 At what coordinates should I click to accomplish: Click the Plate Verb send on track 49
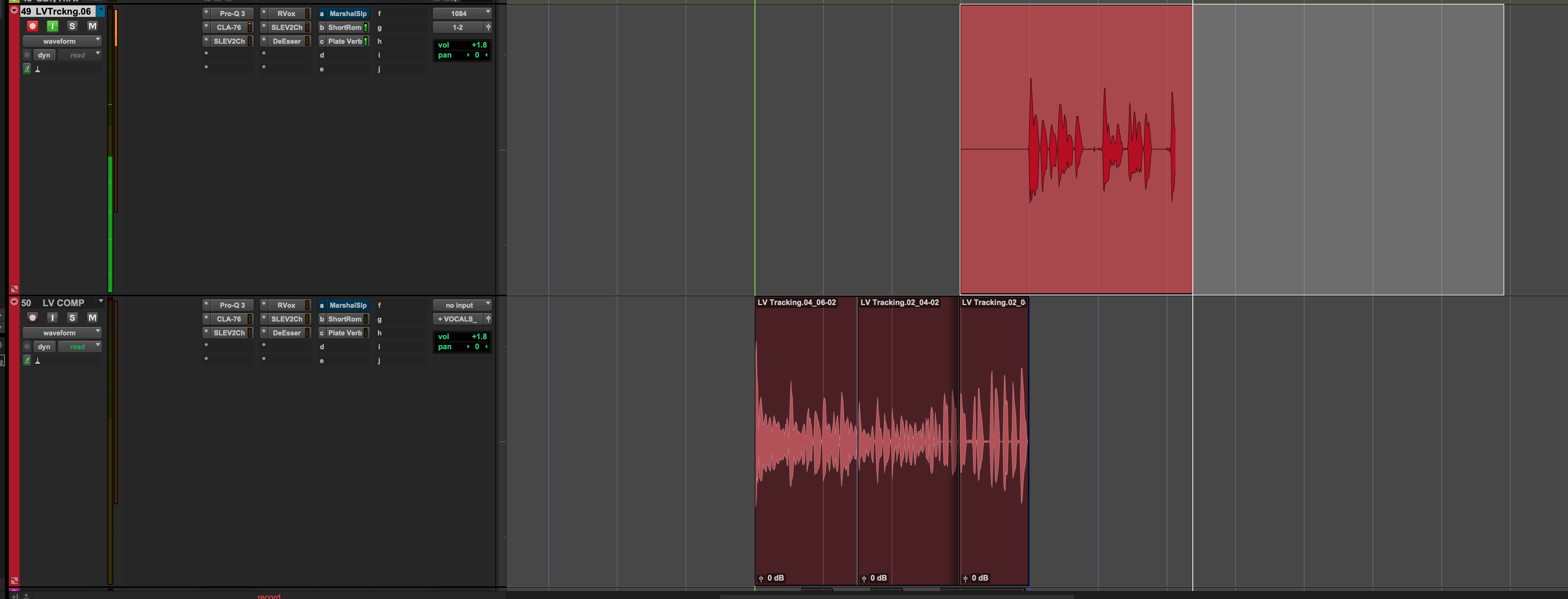coord(344,41)
